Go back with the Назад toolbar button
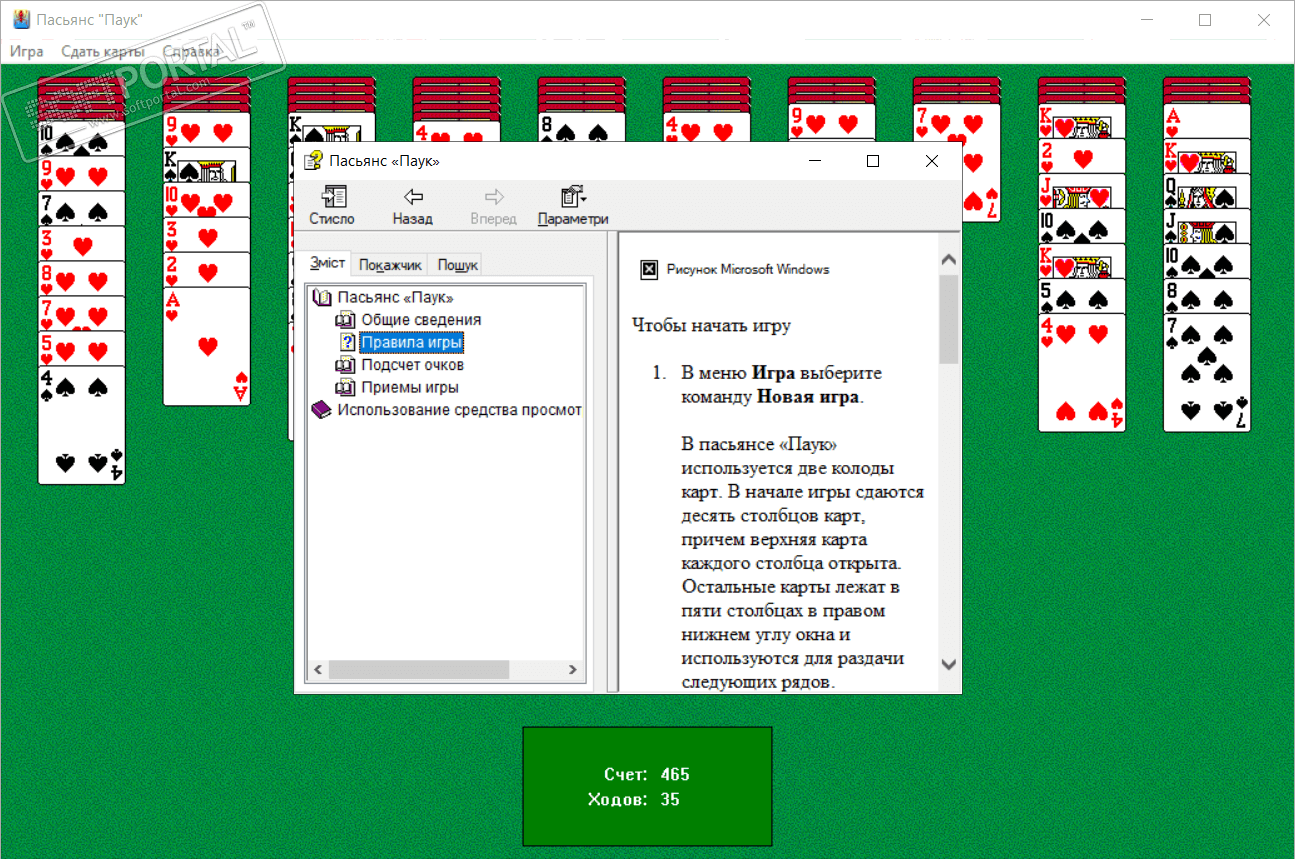Image resolution: width=1295 pixels, height=859 pixels. click(x=413, y=206)
